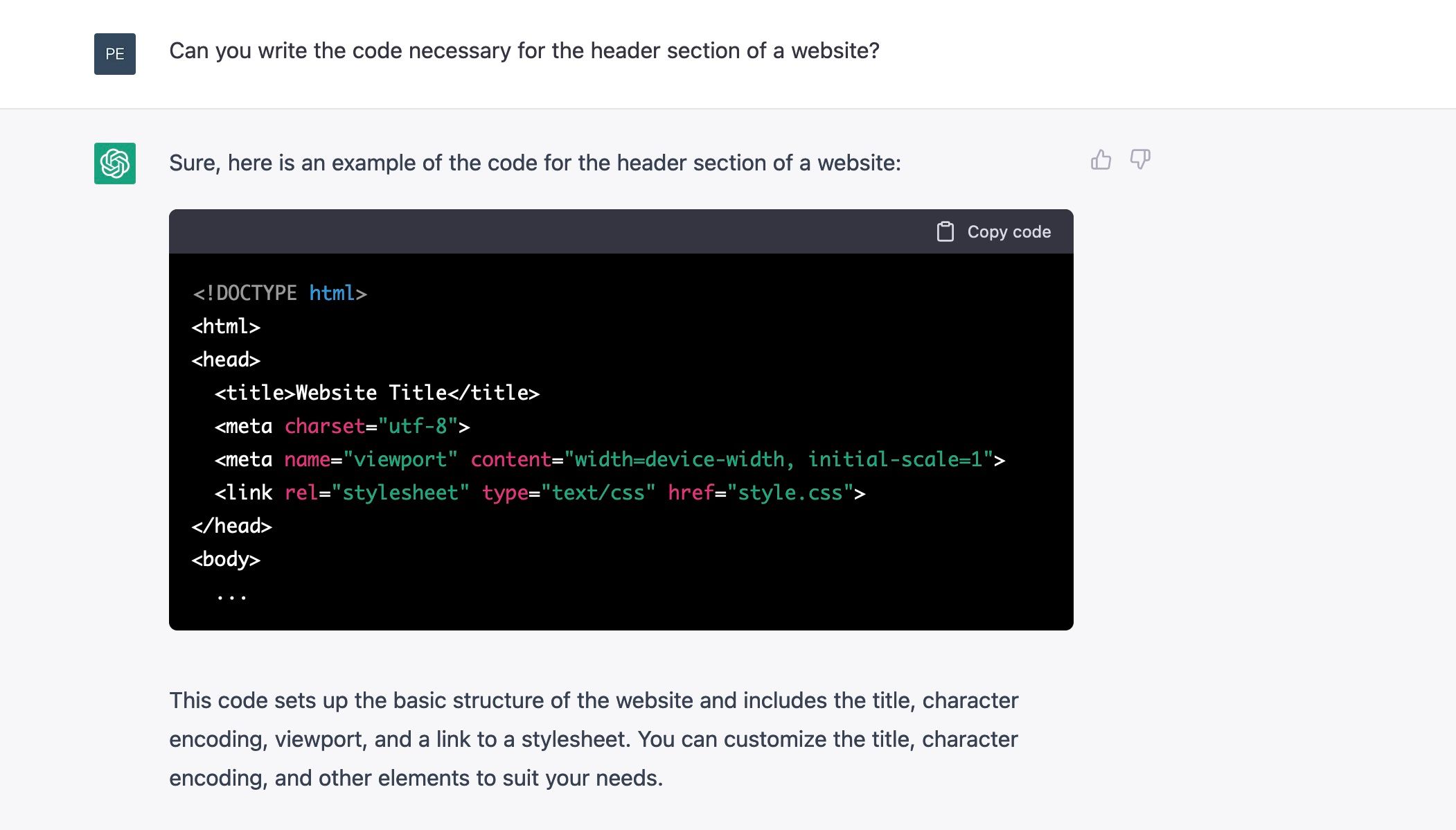1456x830 pixels.
Task: Click the response intro sentence text
Action: click(x=535, y=163)
